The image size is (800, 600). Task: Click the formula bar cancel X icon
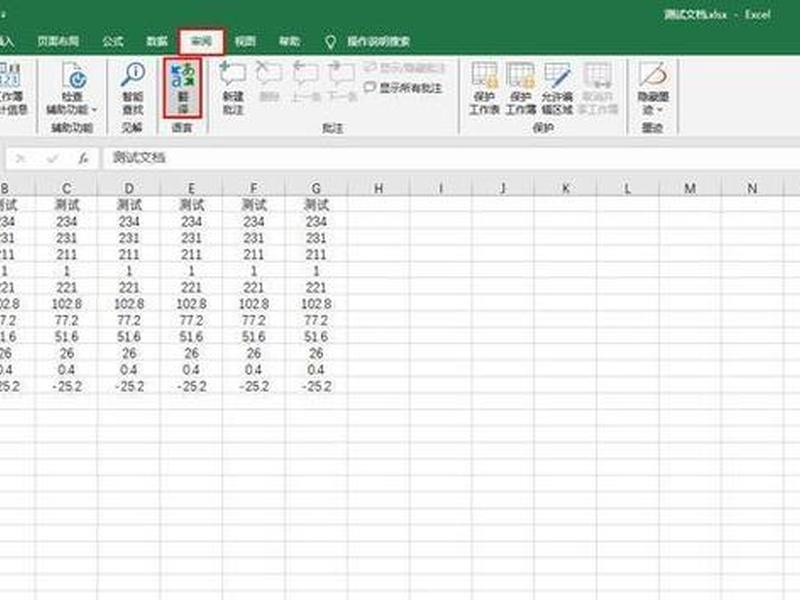[20, 159]
